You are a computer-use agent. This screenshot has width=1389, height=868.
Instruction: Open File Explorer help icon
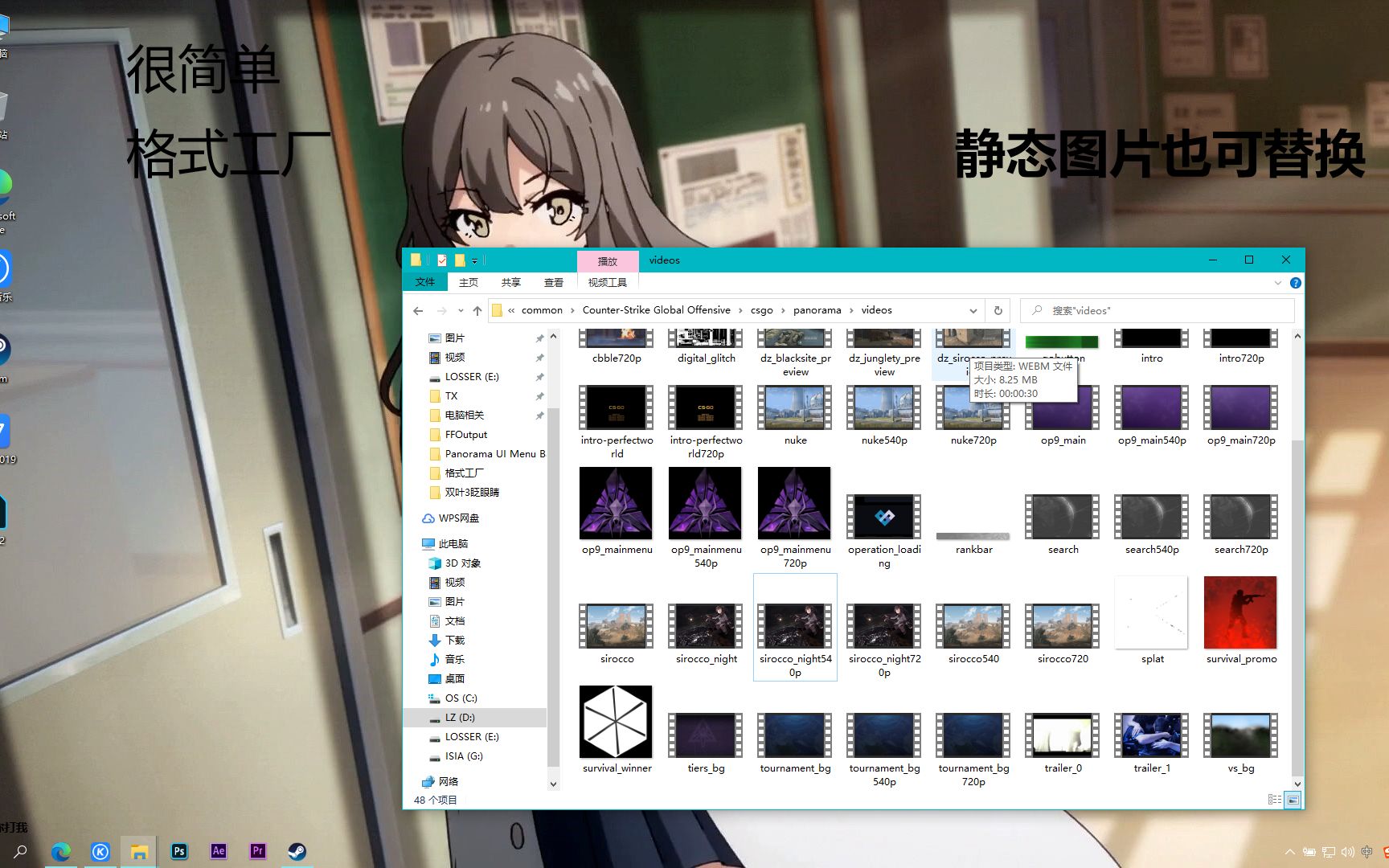(1296, 283)
